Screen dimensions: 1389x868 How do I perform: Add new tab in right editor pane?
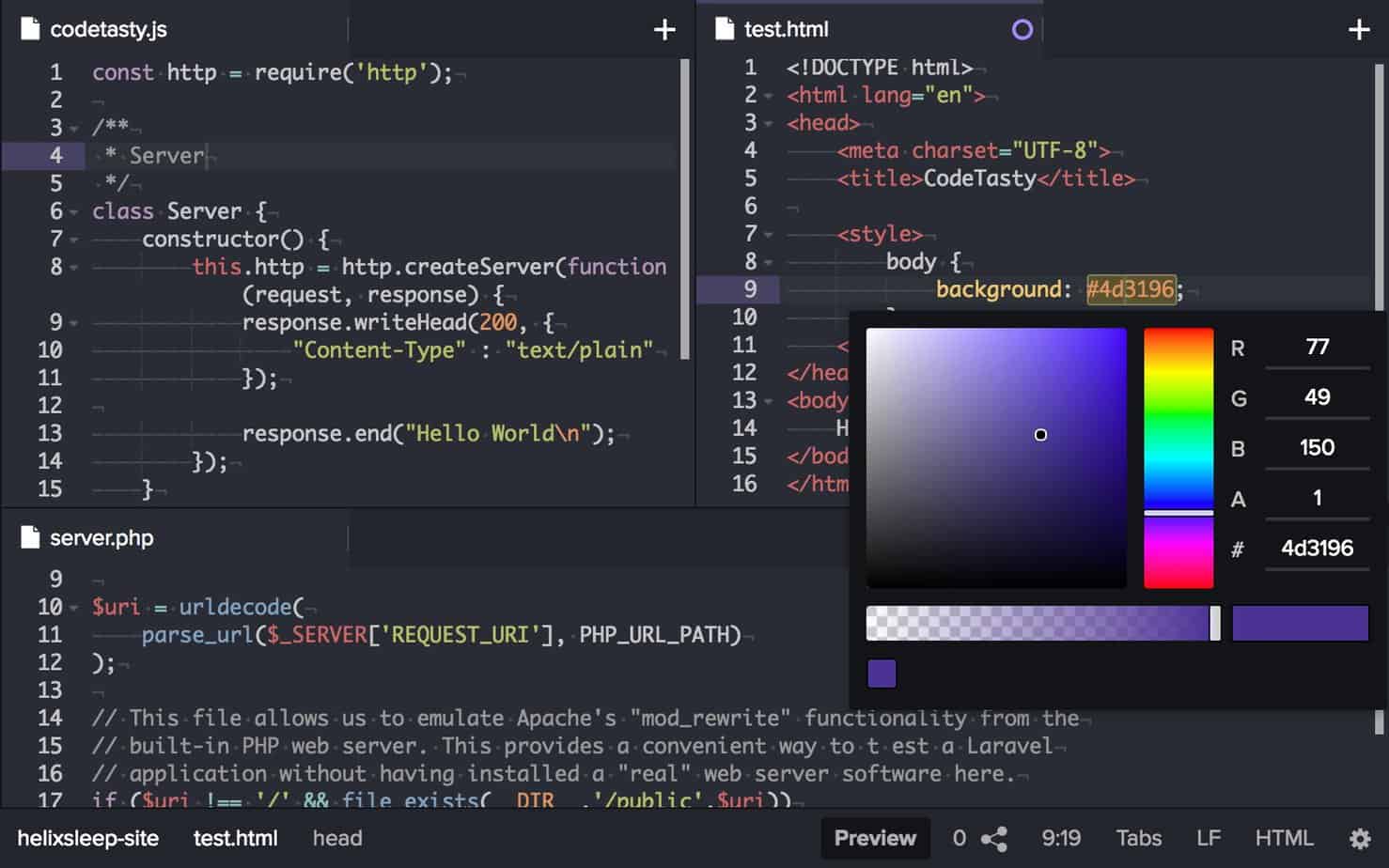1359,30
